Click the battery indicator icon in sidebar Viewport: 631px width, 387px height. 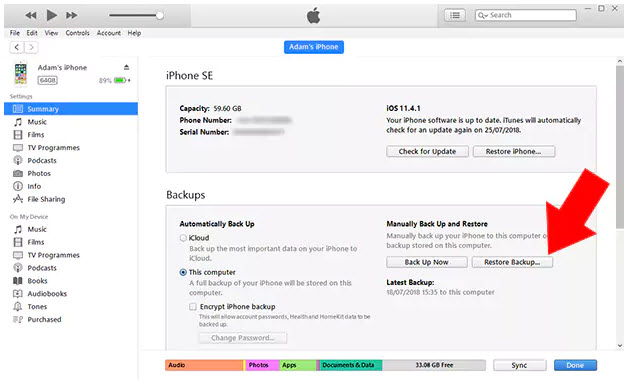click(120, 80)
